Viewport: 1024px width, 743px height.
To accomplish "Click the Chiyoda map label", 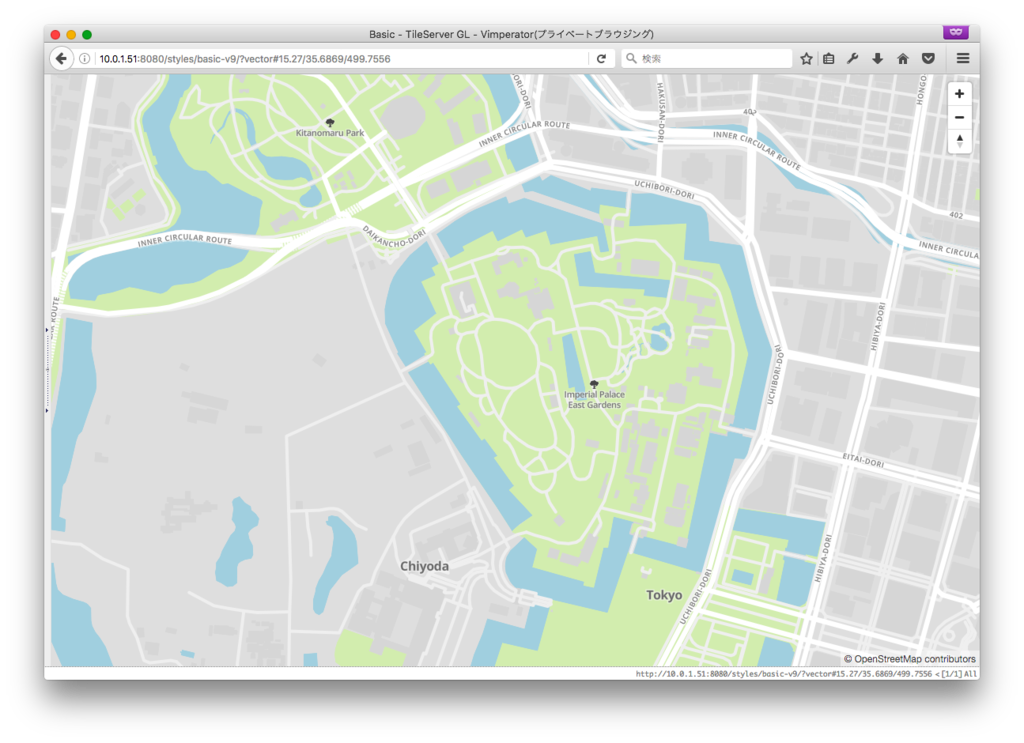I will pos(424,566).
